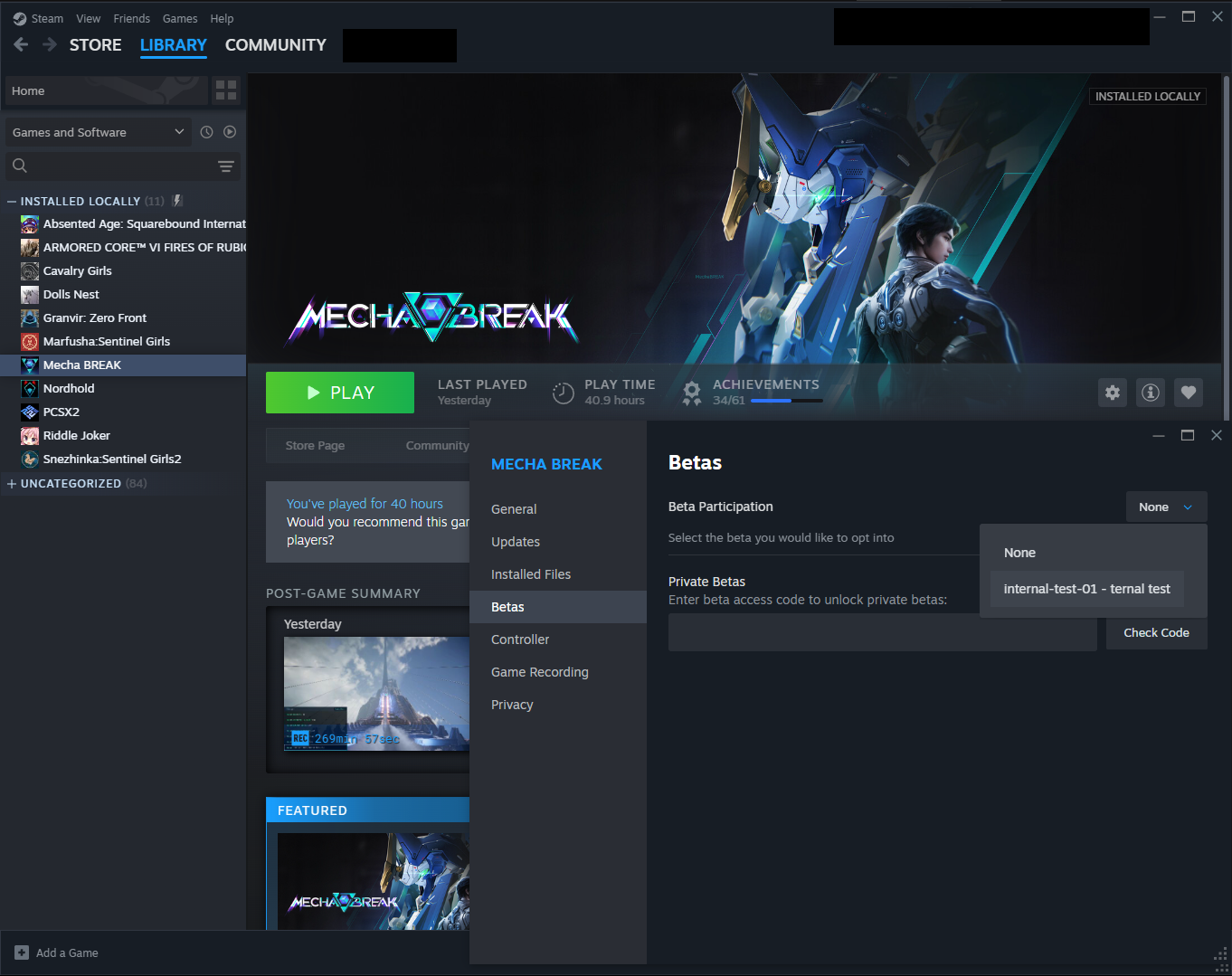Collapse Installed Locally category
The image size is (1232, 976).
click(12, 201)
